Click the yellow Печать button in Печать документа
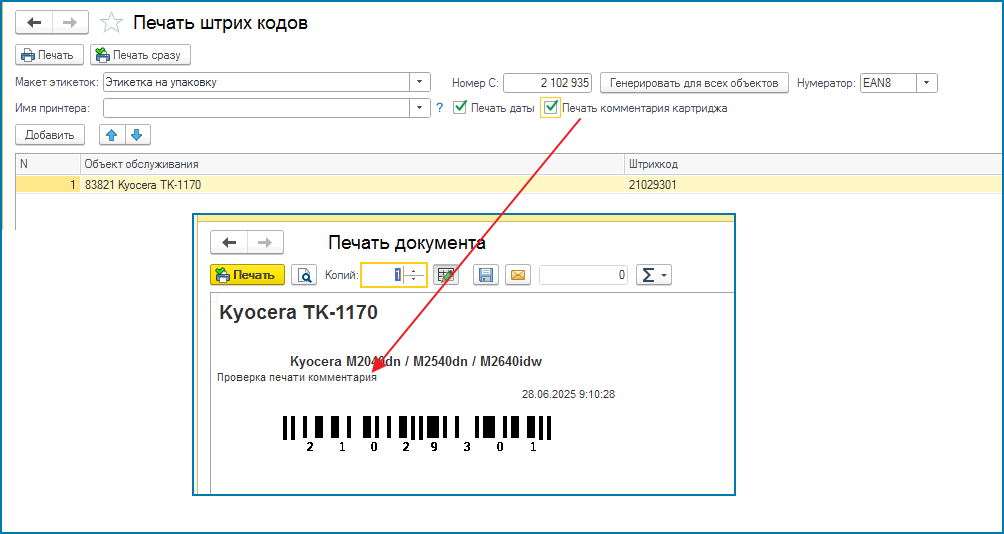Viewport: 1004px width, 534px height. pyautogui.click(x=247, y=275)
